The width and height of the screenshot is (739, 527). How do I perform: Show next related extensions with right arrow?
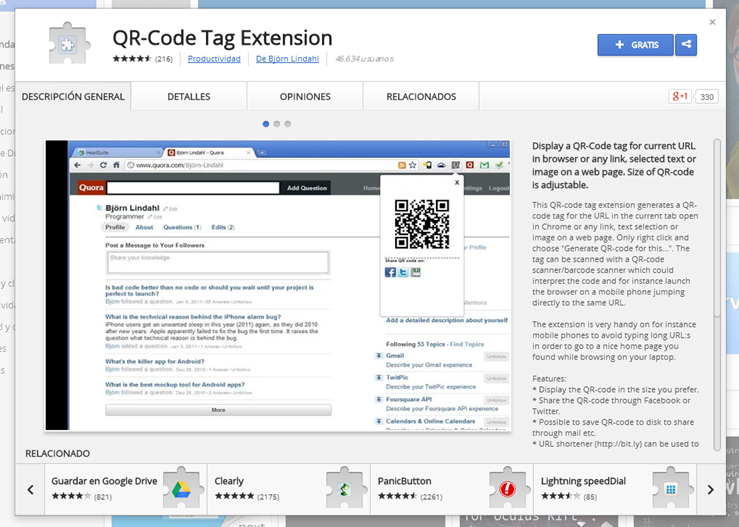(x=711, y=490)
